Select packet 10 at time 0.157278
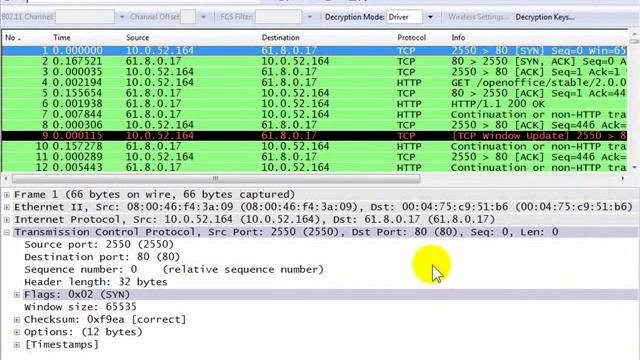640x360 pixels. tap(314, 146)
